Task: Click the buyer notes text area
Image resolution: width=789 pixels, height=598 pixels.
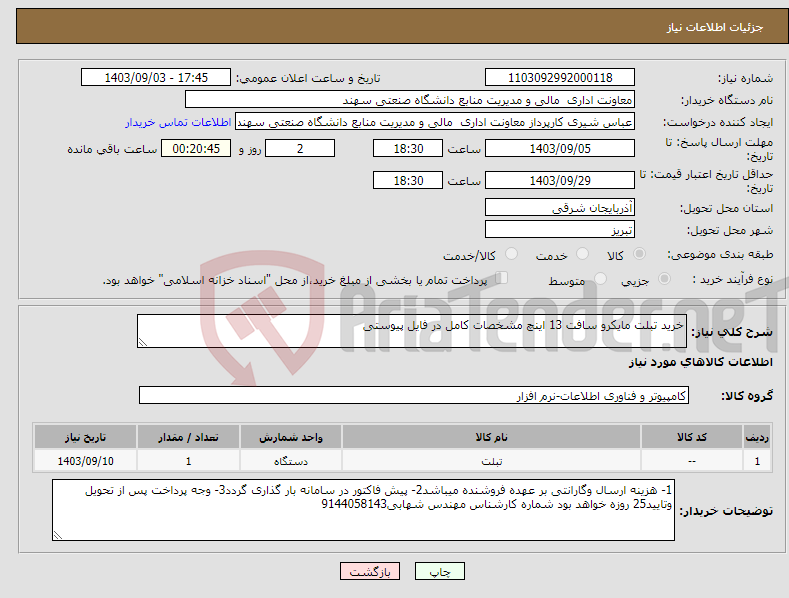Action: coord(363,510)
